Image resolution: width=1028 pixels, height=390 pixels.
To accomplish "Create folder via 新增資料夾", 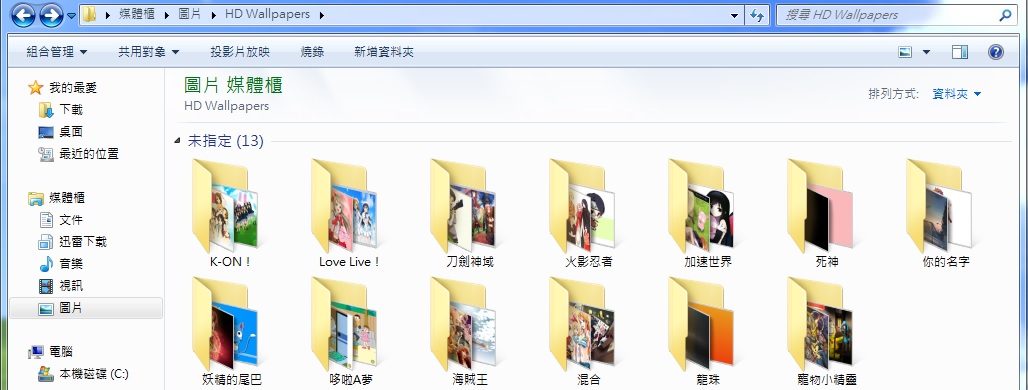I will pos(384,52).
